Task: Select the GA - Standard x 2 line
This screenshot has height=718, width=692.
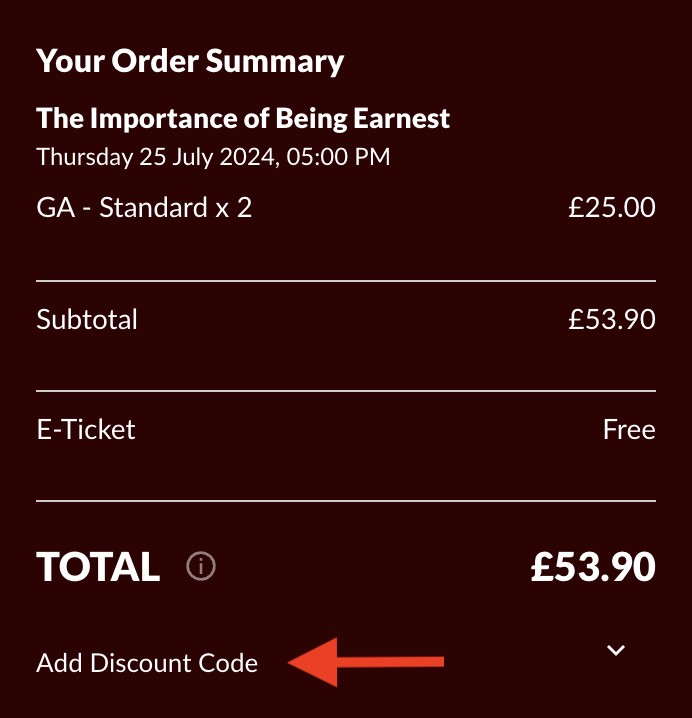Action: [x=144, y=207]
